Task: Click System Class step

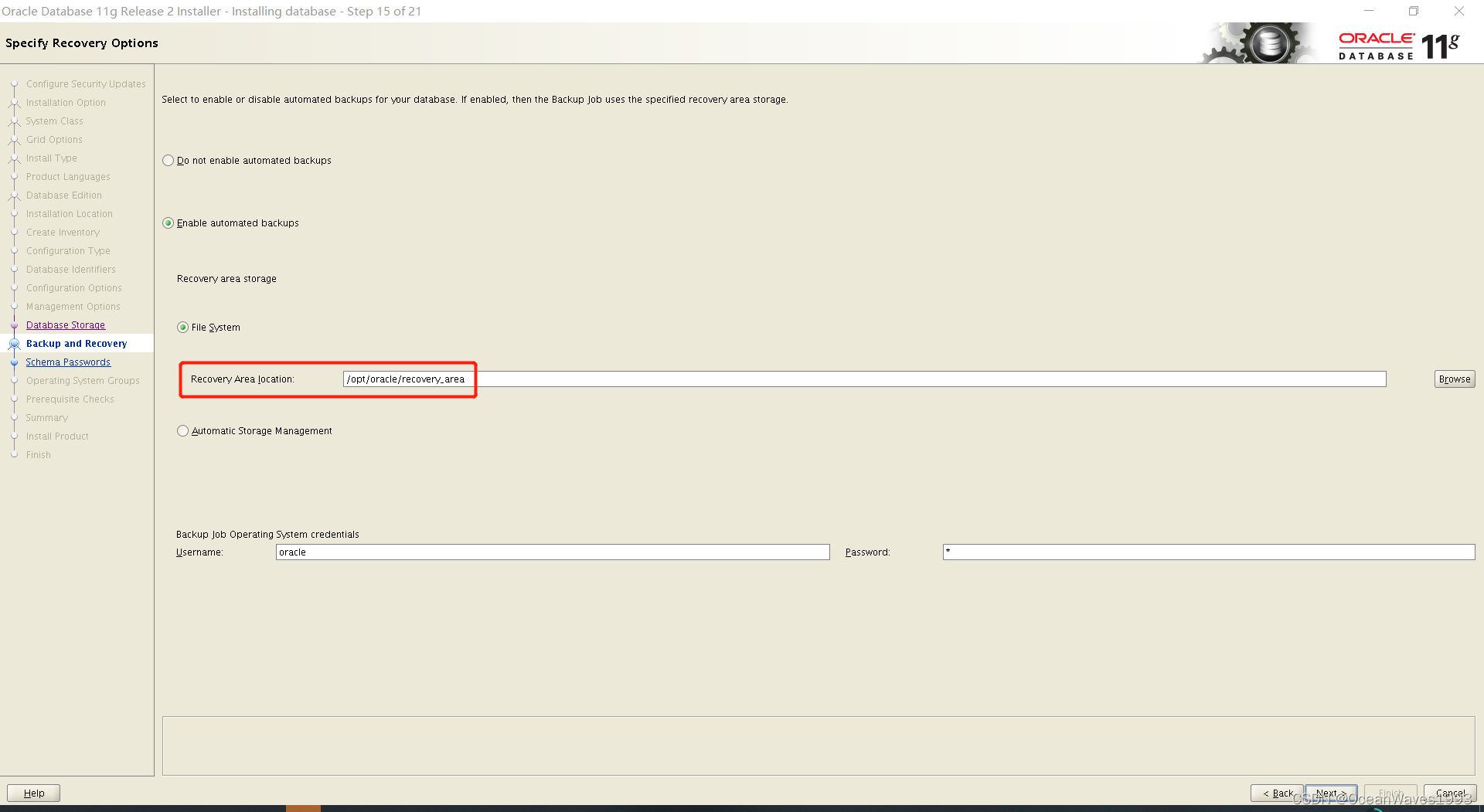Action: (54, 121)
